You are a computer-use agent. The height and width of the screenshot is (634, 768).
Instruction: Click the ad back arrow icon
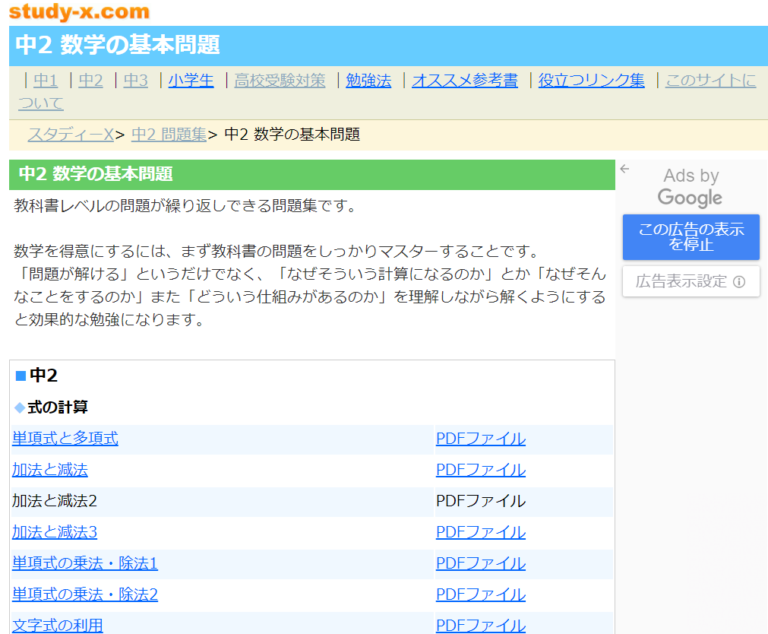coord(624,169)
